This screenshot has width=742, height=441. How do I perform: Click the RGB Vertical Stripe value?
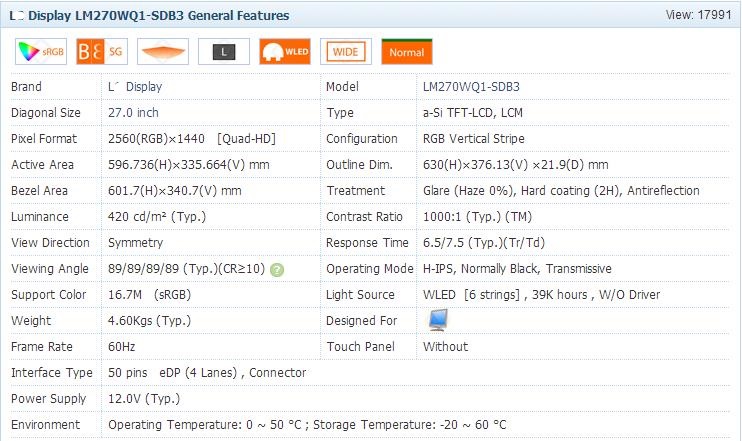(474, 139)
